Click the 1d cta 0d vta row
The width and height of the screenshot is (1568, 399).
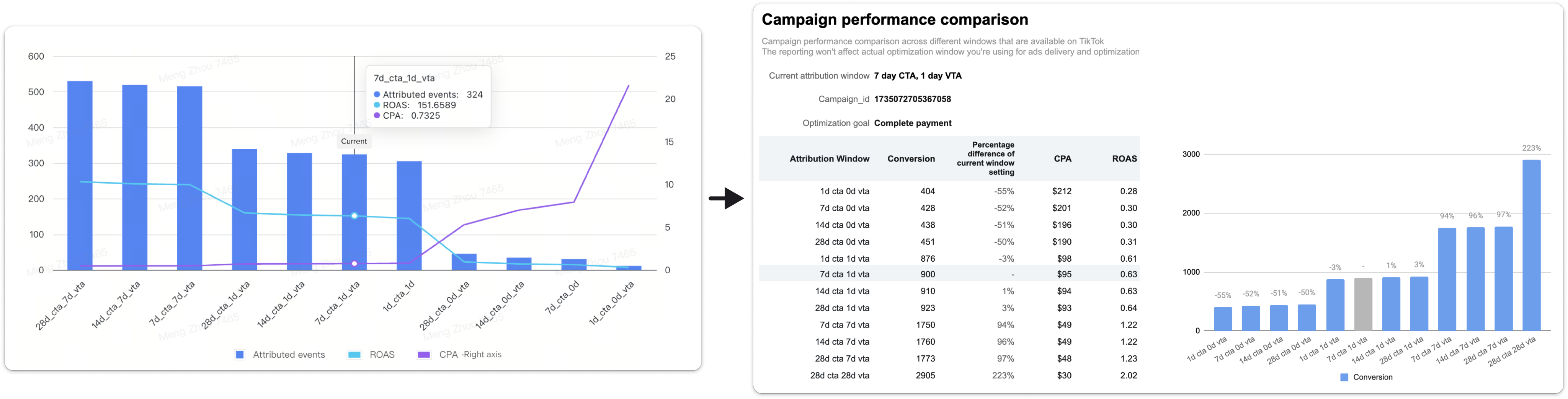(949, 191)
